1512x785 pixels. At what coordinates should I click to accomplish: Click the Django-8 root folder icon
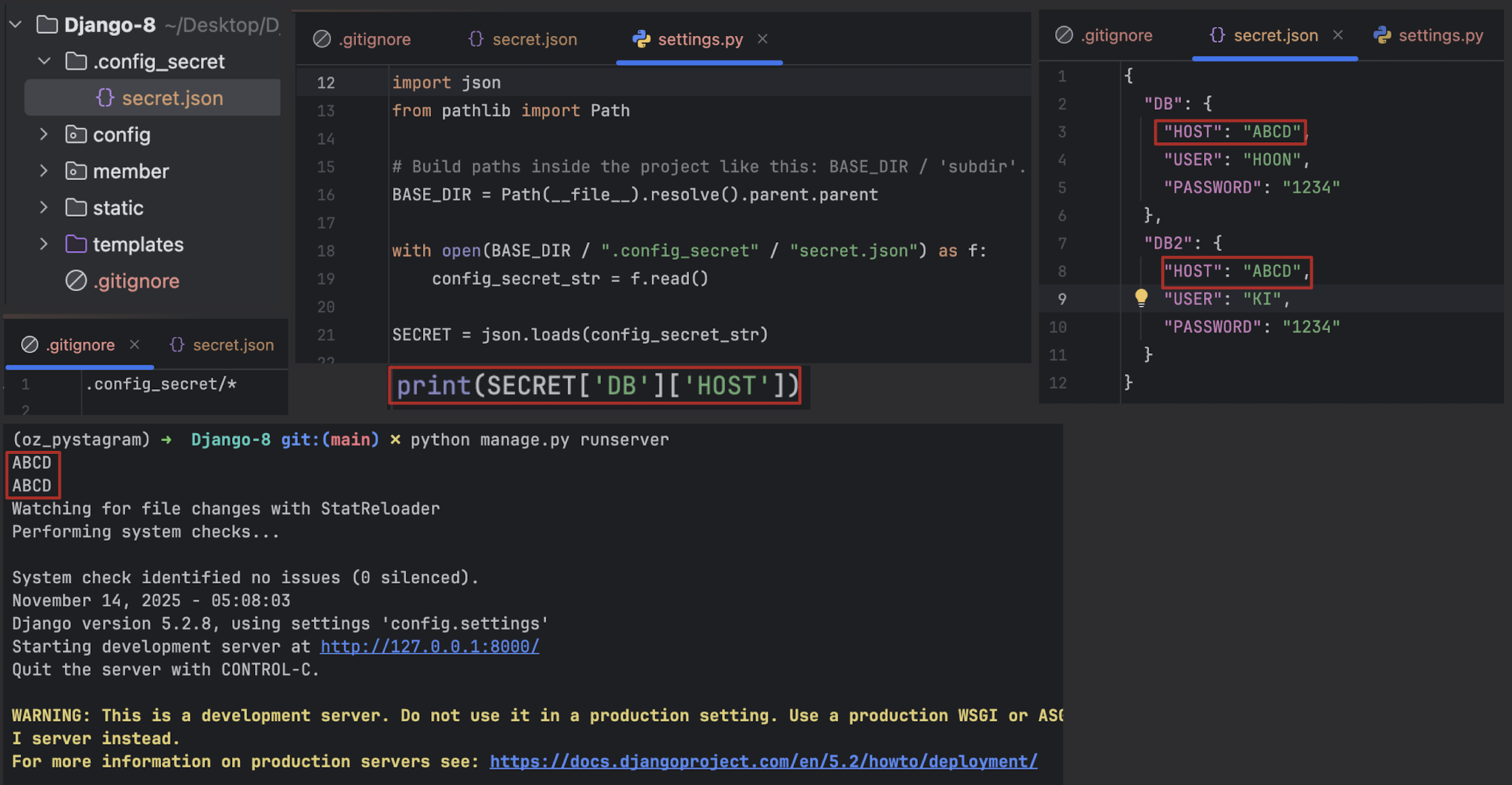(47, 25)
